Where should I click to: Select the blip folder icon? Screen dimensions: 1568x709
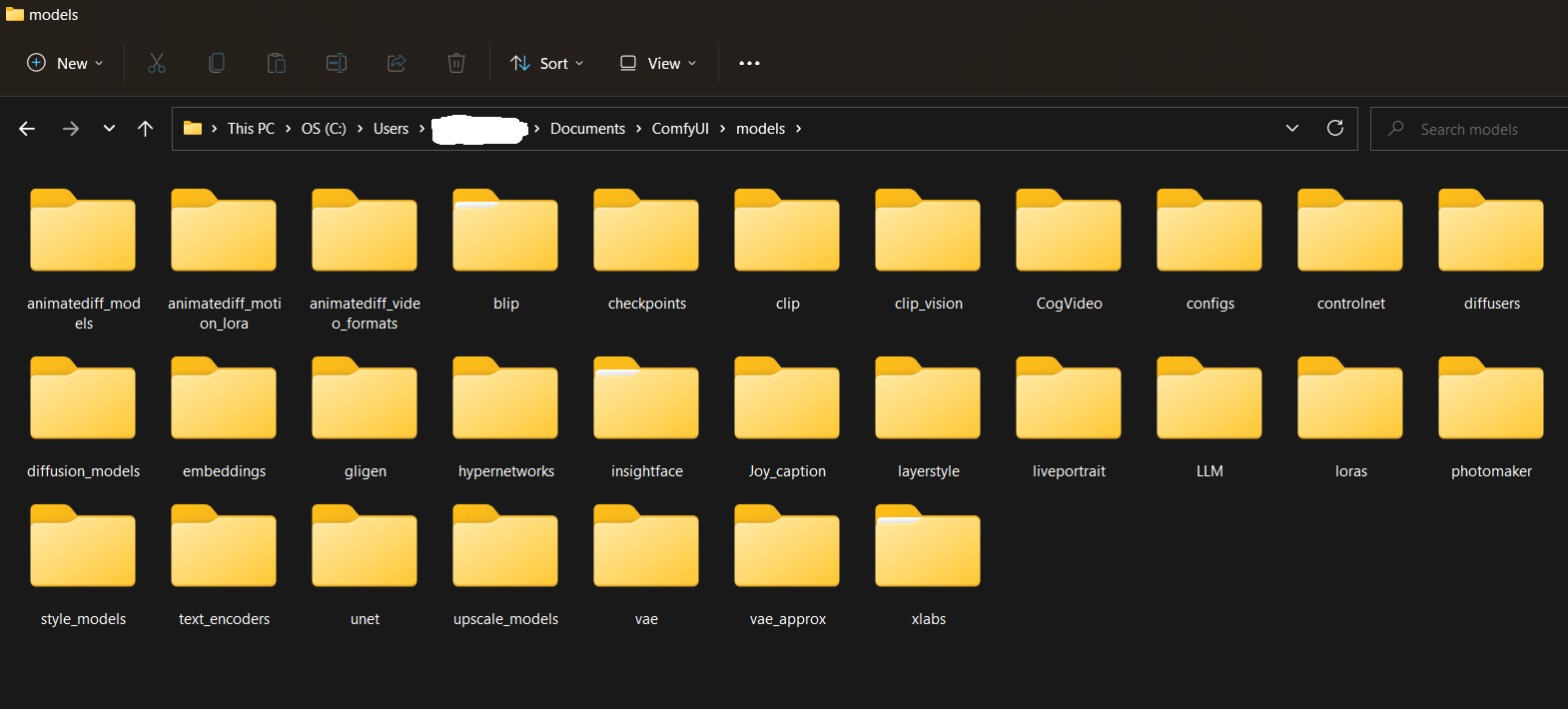[x=505, y=230]
